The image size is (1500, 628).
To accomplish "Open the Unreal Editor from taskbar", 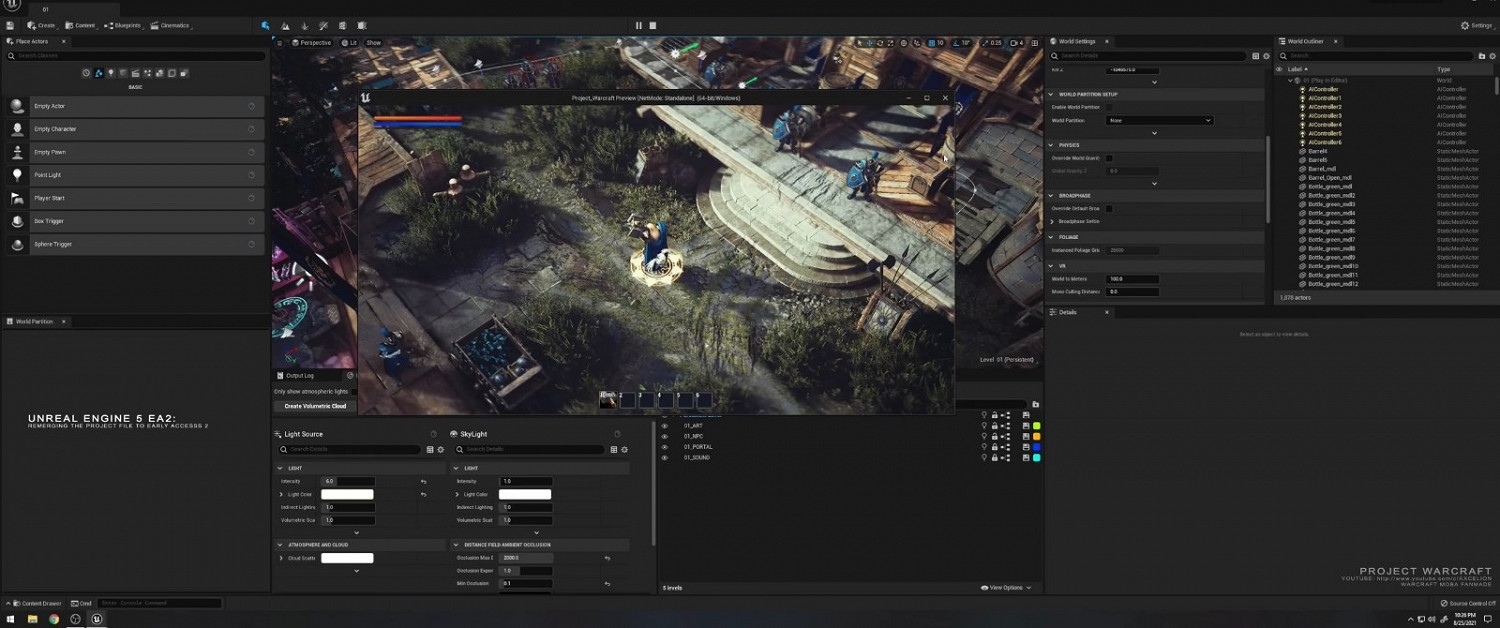I will click(x=97, y=619).
